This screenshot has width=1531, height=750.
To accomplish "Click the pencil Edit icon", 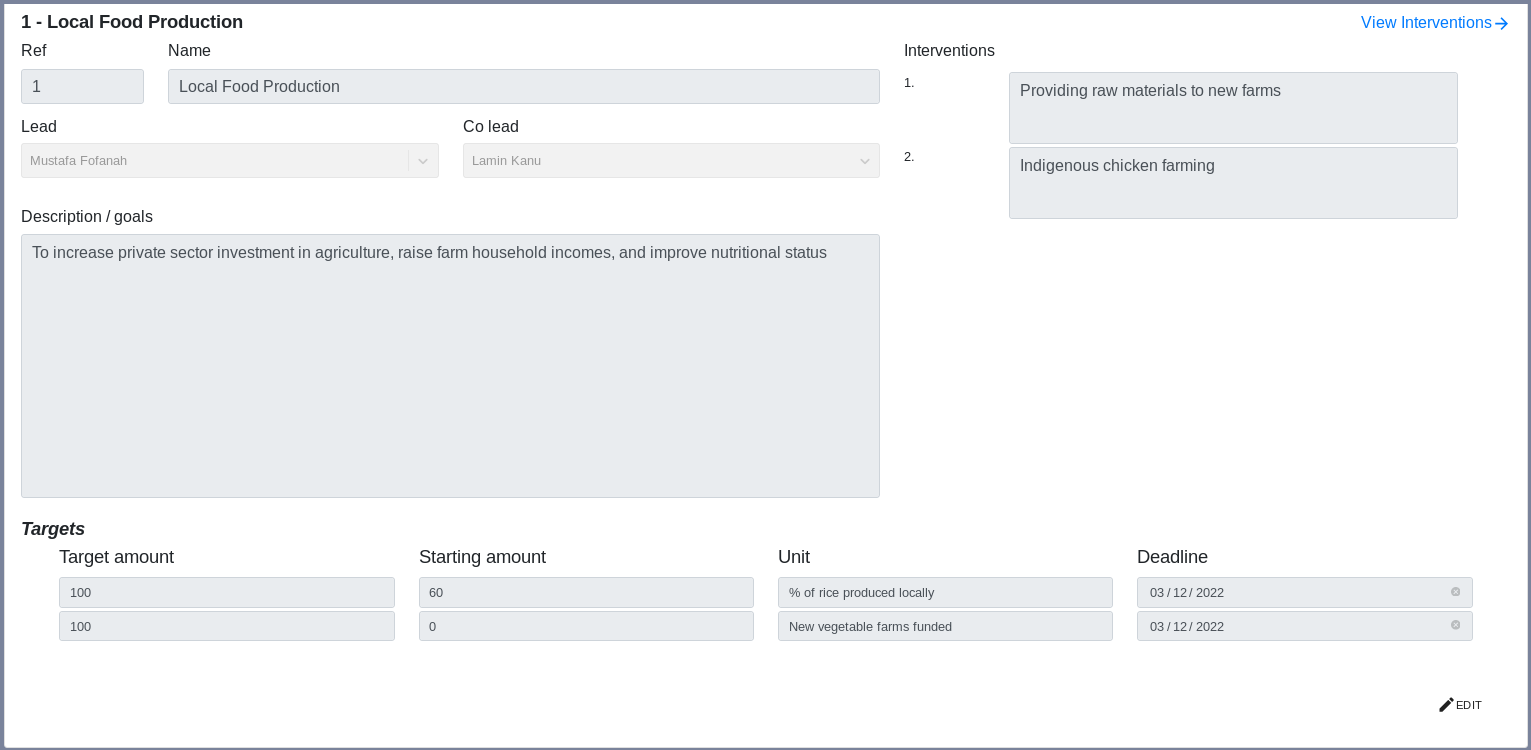I will click(x=1446, y=705).
